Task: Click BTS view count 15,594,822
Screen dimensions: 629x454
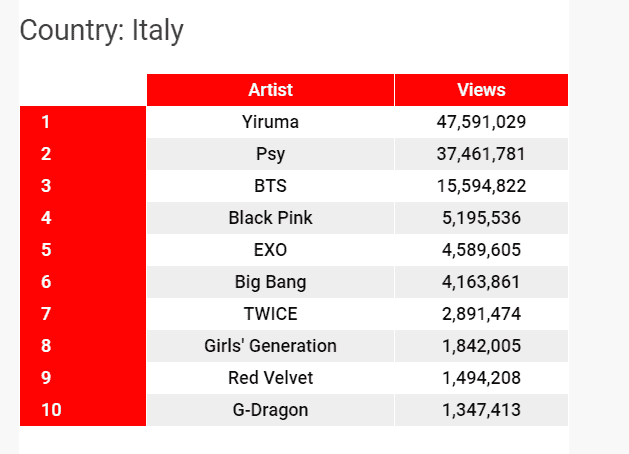Action: 481,186
